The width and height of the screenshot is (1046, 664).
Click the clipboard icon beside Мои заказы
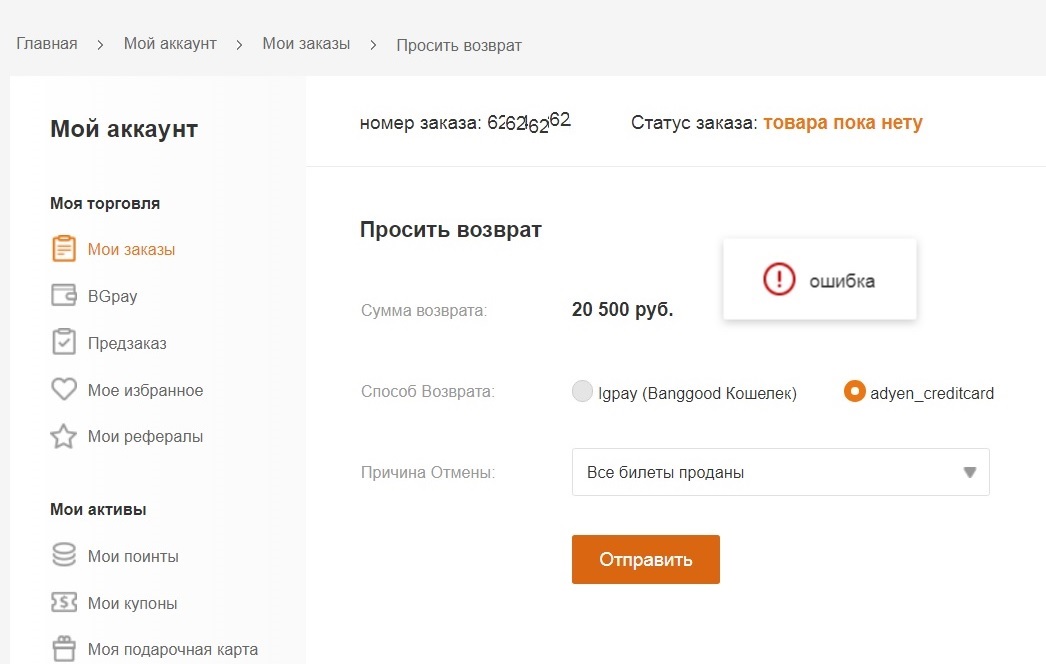coord(64,249)
